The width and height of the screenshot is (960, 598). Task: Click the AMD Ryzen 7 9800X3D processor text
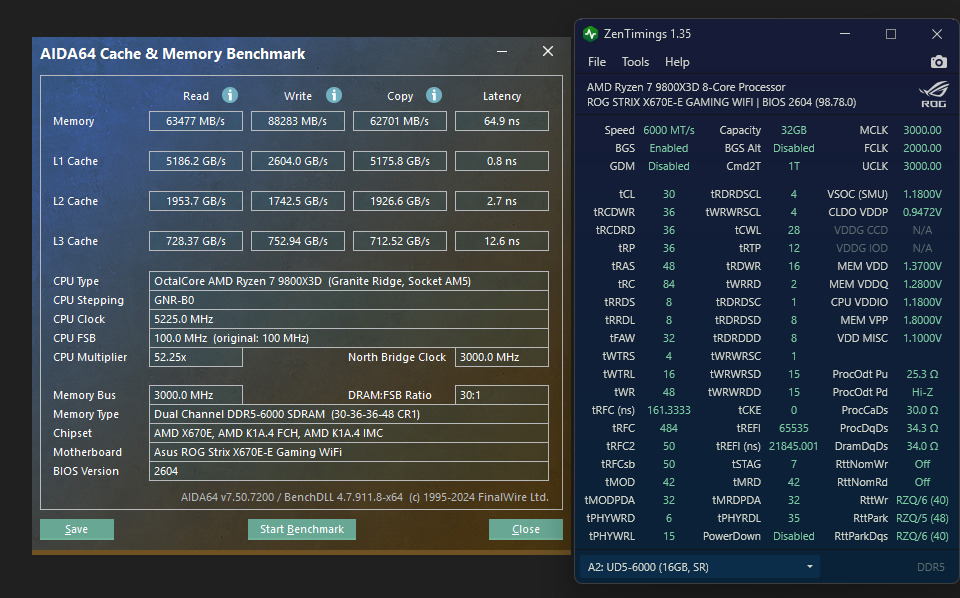[686, 87]
